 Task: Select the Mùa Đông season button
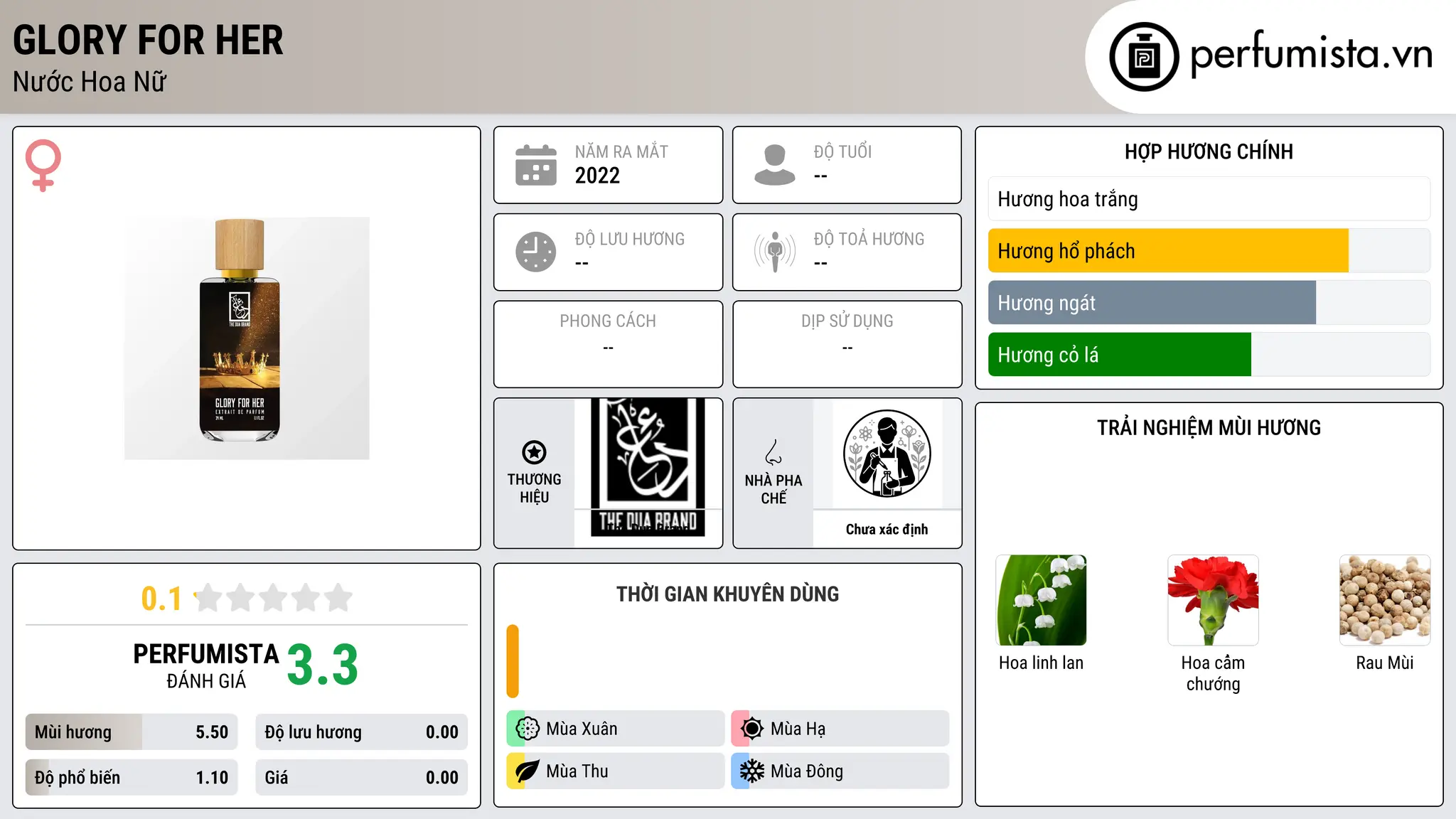[840, 771]
